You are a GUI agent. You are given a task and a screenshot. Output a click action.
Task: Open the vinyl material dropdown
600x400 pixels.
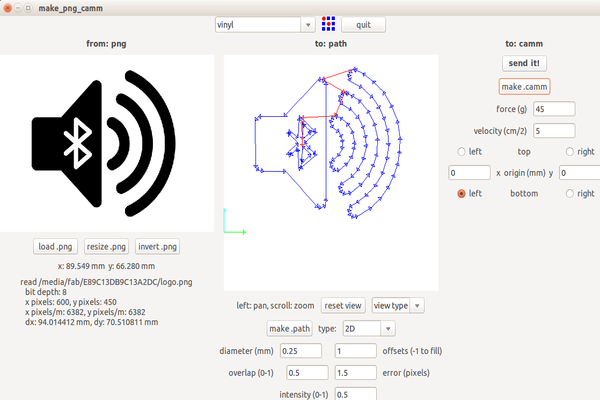pyautogui.click(x=265, y=25)
